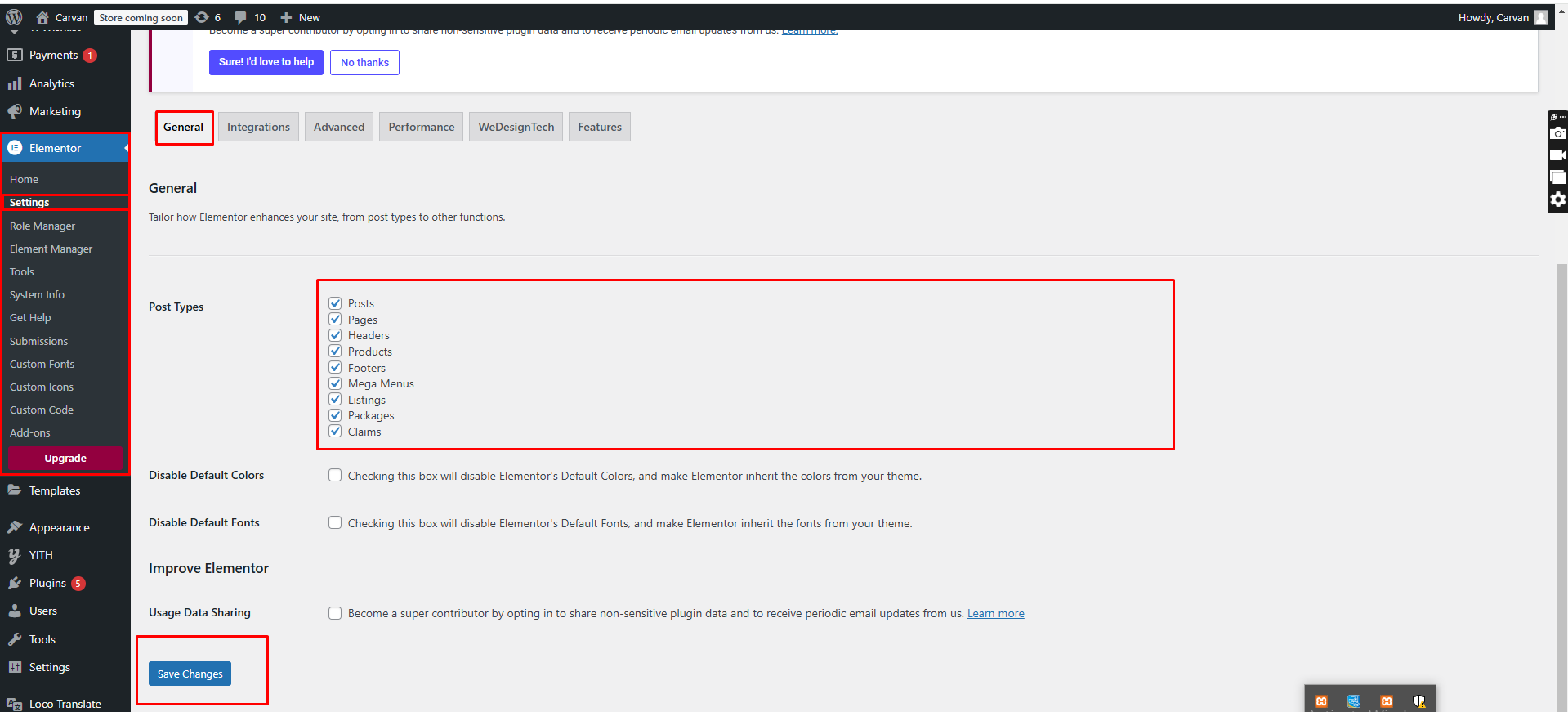
Task: Switch to the Performance tab
Action: [422, 127]
